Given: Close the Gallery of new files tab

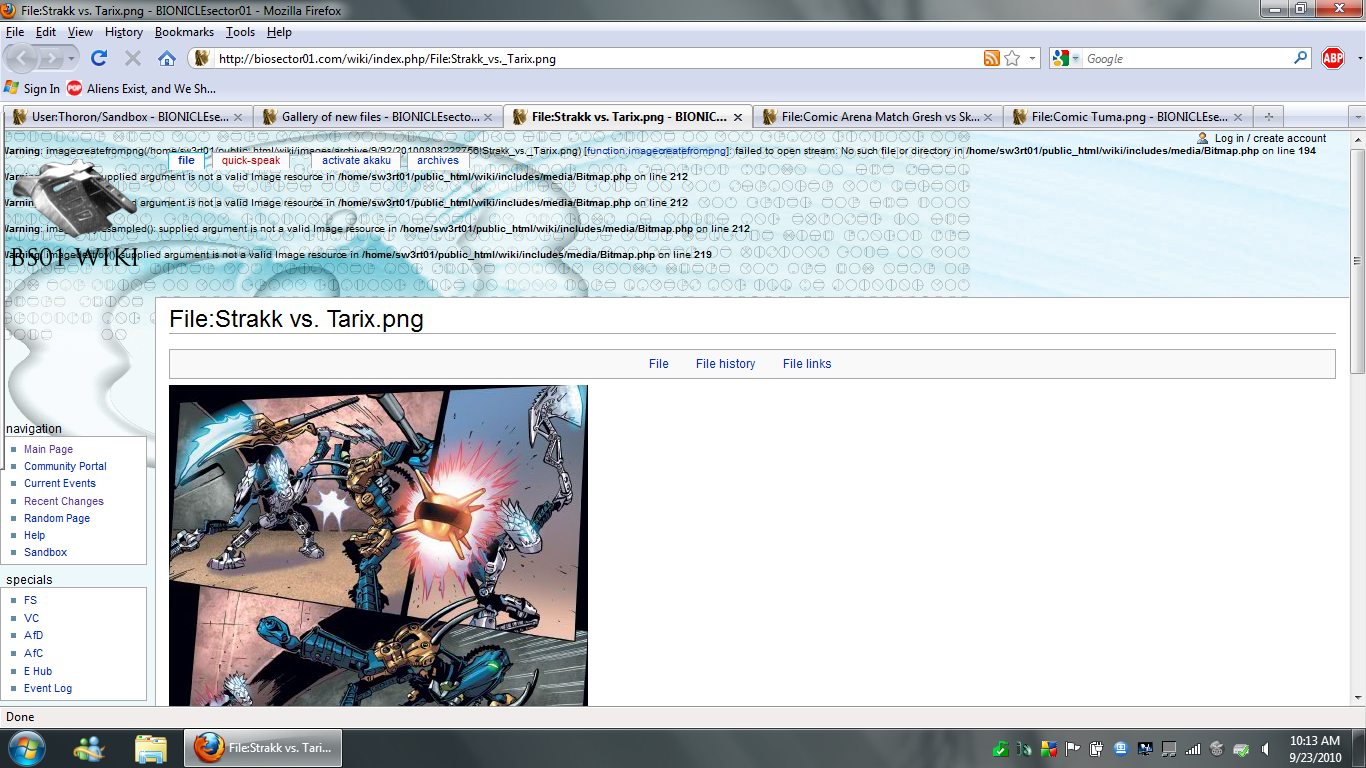Looking at the screenshot, I should (488, 117).
